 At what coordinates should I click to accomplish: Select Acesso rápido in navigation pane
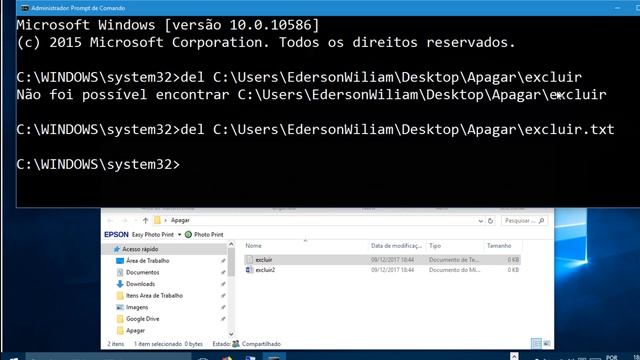pyautogui.click(x=140, y=249)
